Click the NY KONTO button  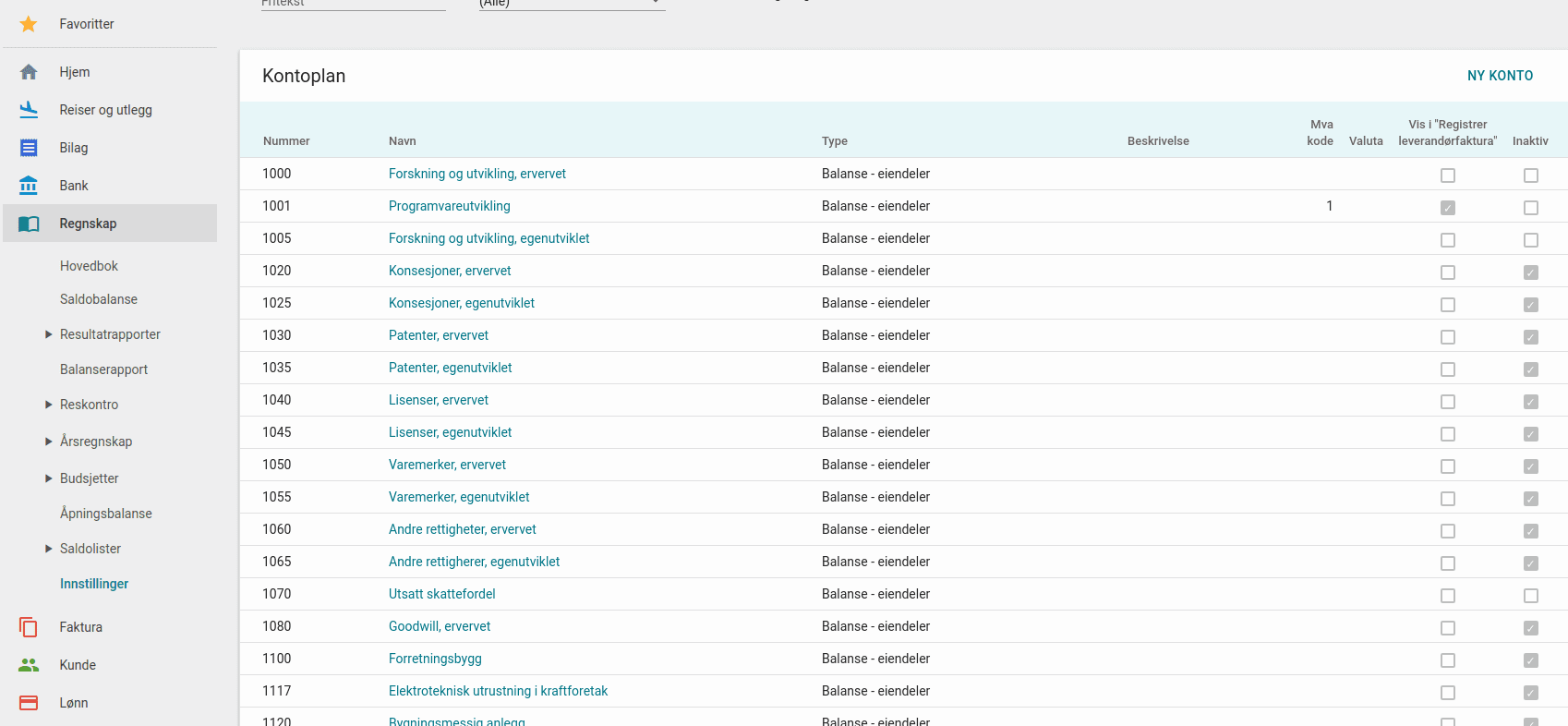pos(1500,76)
